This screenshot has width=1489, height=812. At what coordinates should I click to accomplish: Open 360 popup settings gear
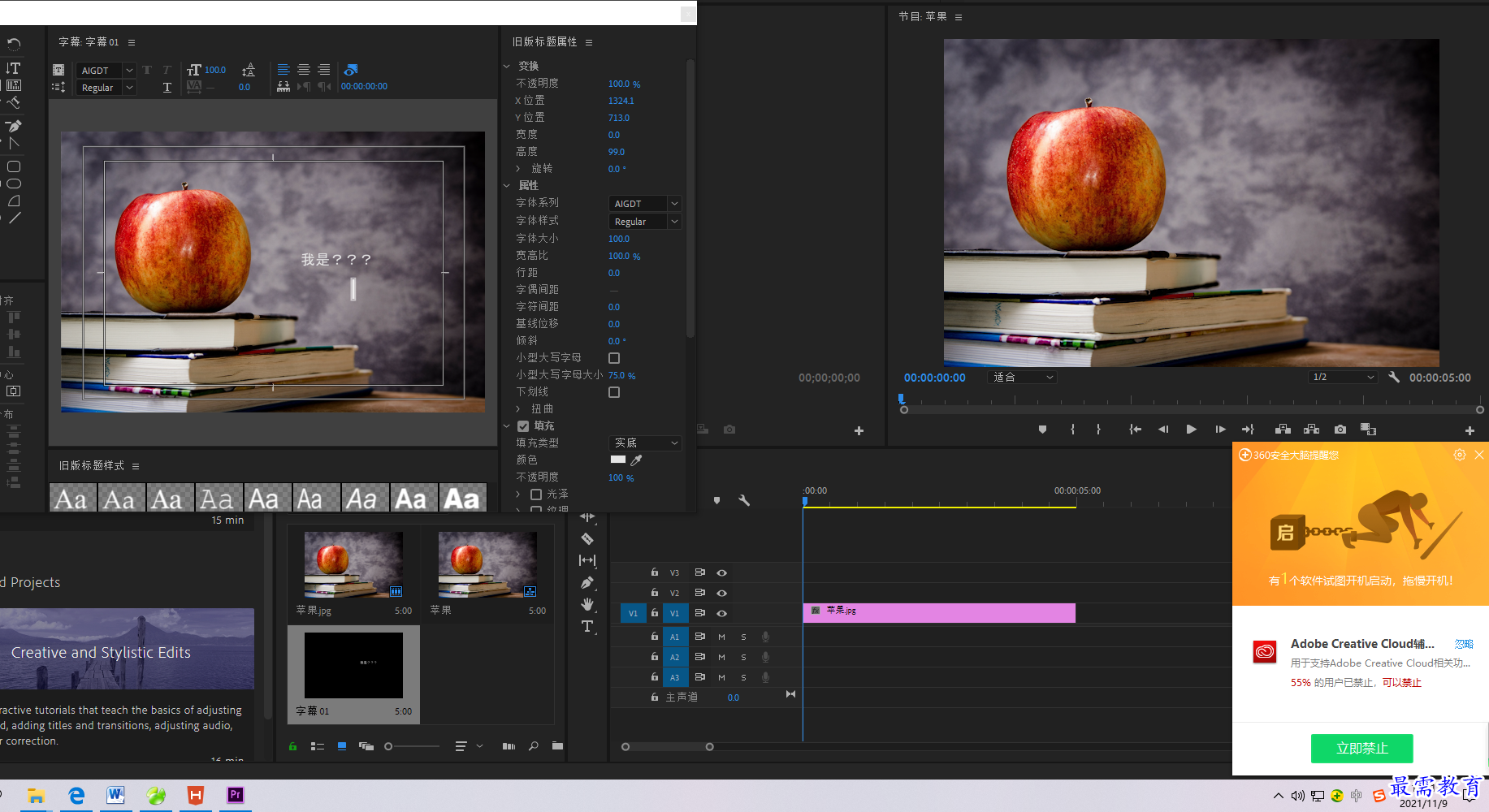tap(1460, 455)
